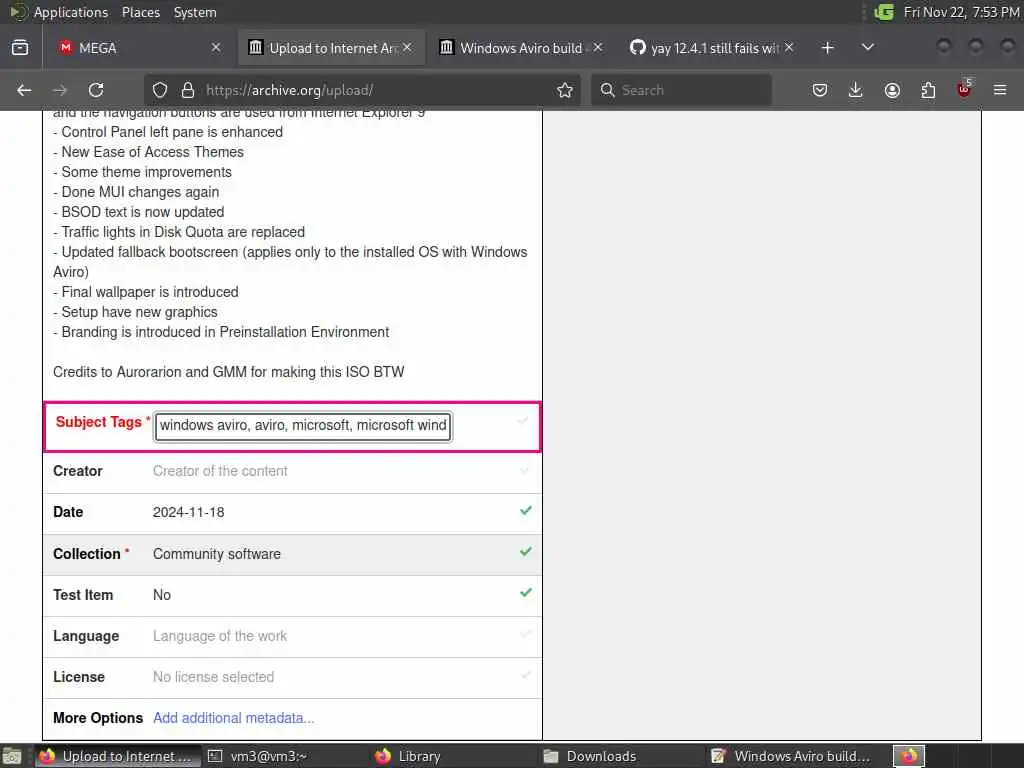Open the site security lock info
Screen dimensions: 1024x768
click(188, 90)
